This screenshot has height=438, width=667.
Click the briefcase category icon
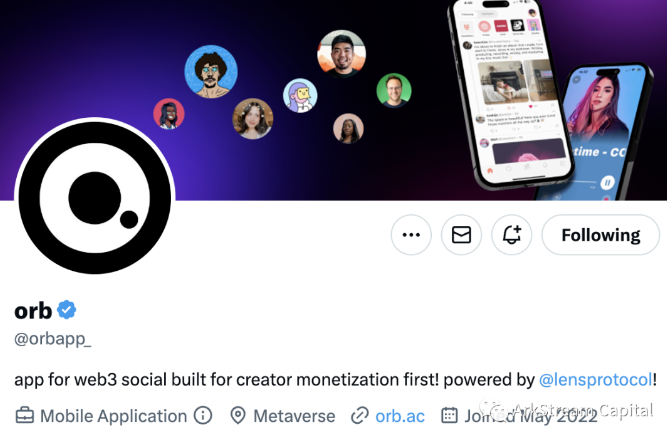25,415
